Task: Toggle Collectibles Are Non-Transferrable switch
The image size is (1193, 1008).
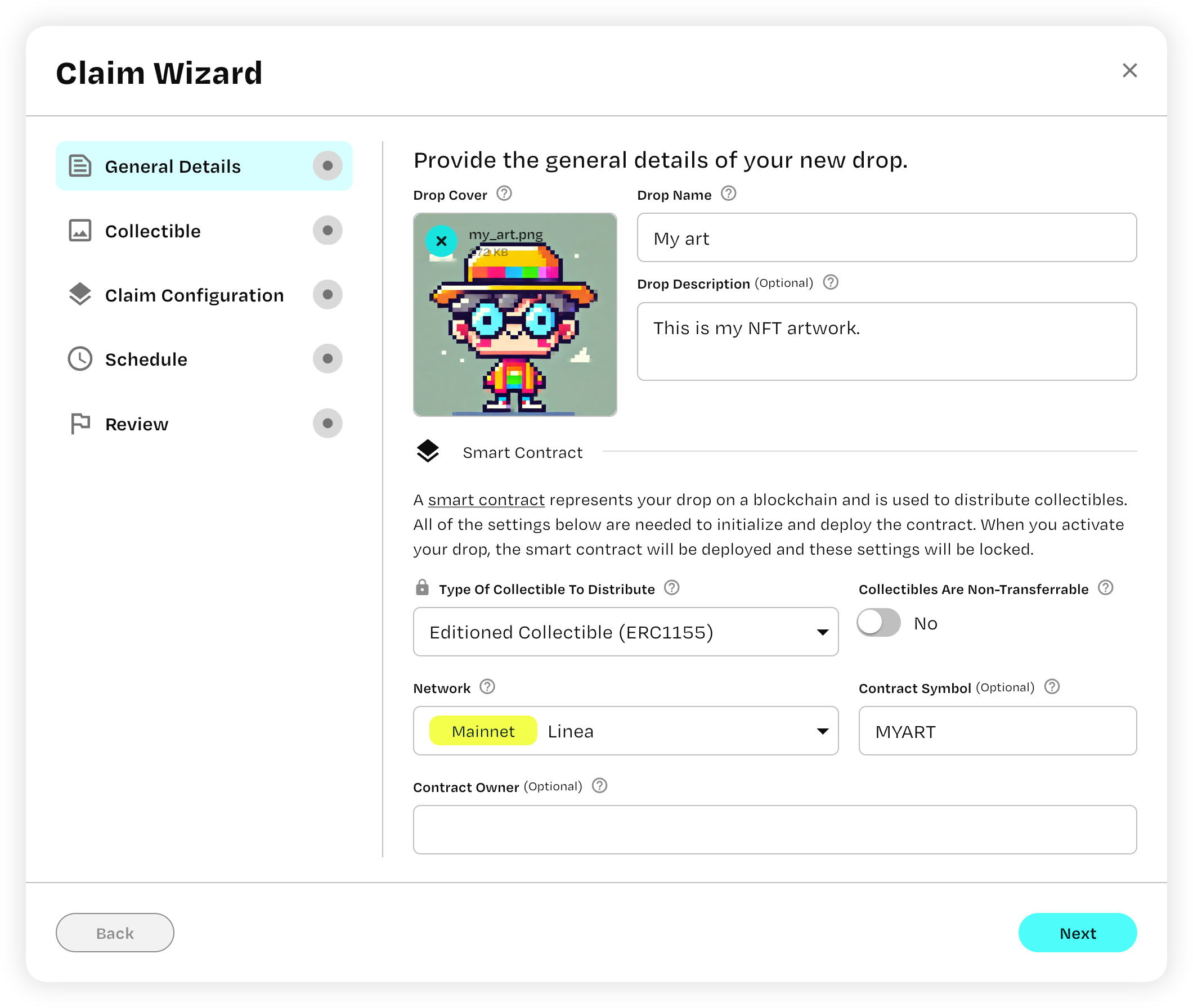Action: 879,622
